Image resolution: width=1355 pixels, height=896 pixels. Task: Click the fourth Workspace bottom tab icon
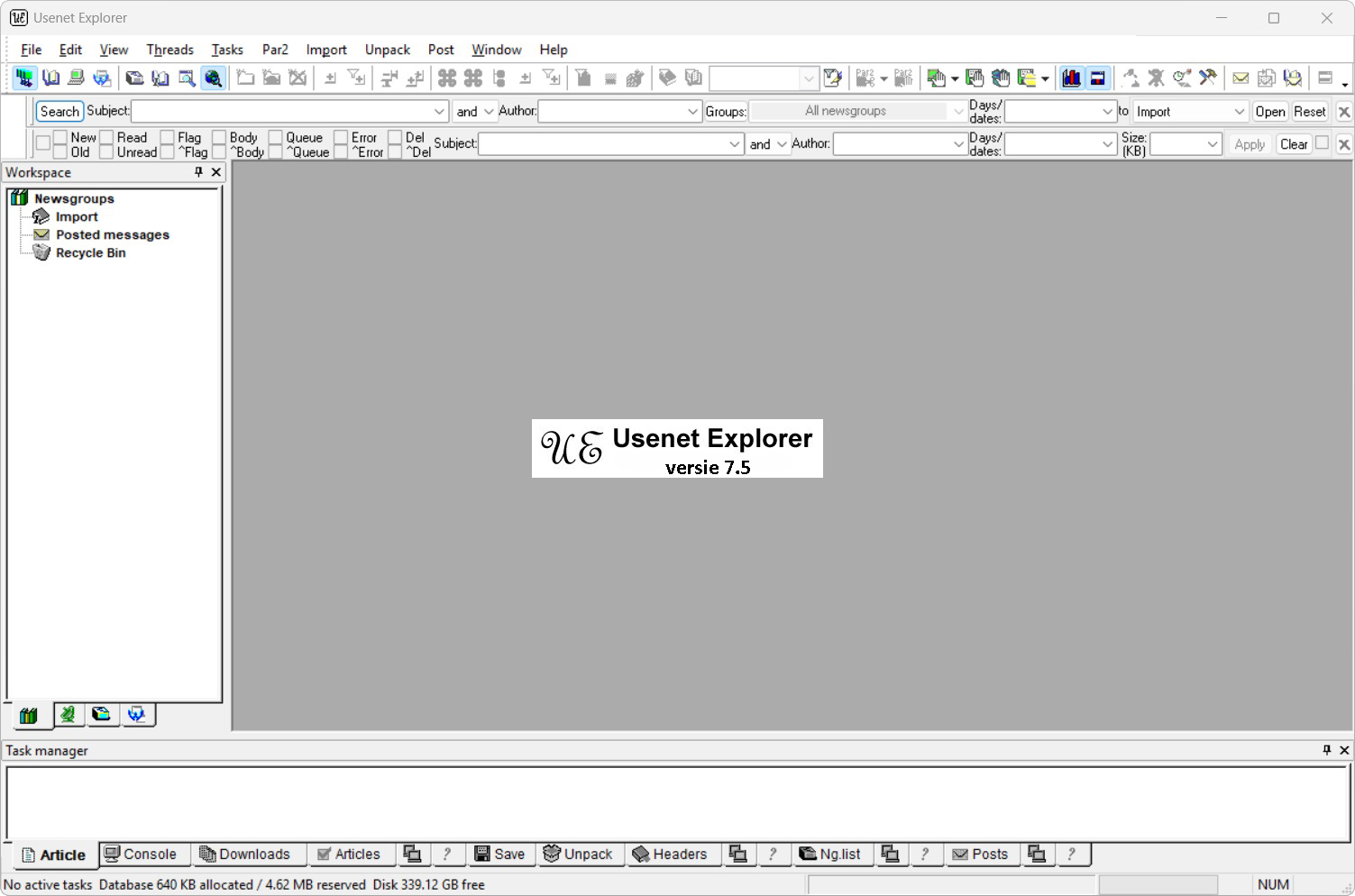click(136, 714)
